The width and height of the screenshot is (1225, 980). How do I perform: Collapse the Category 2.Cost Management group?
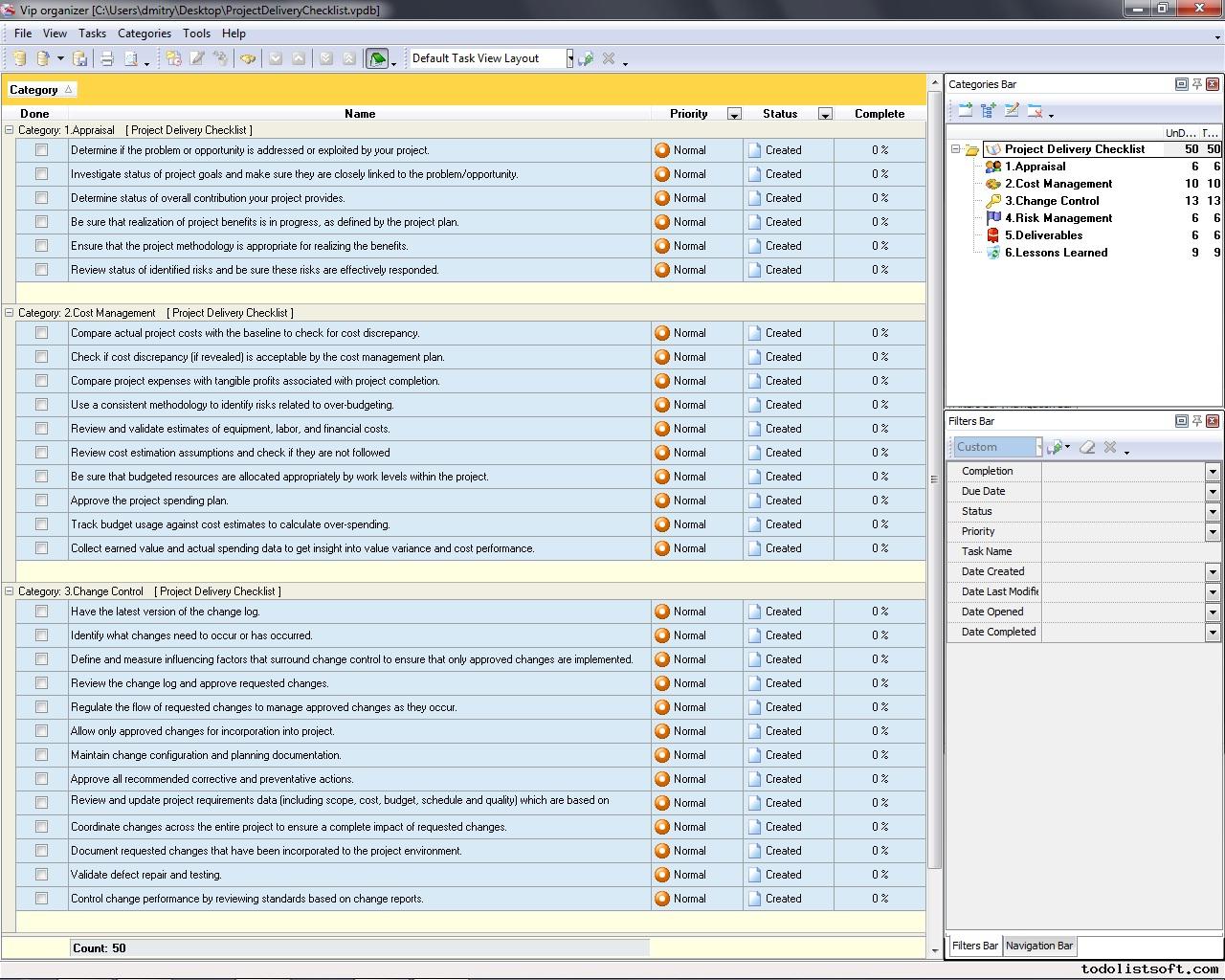[x=10, y=313]
